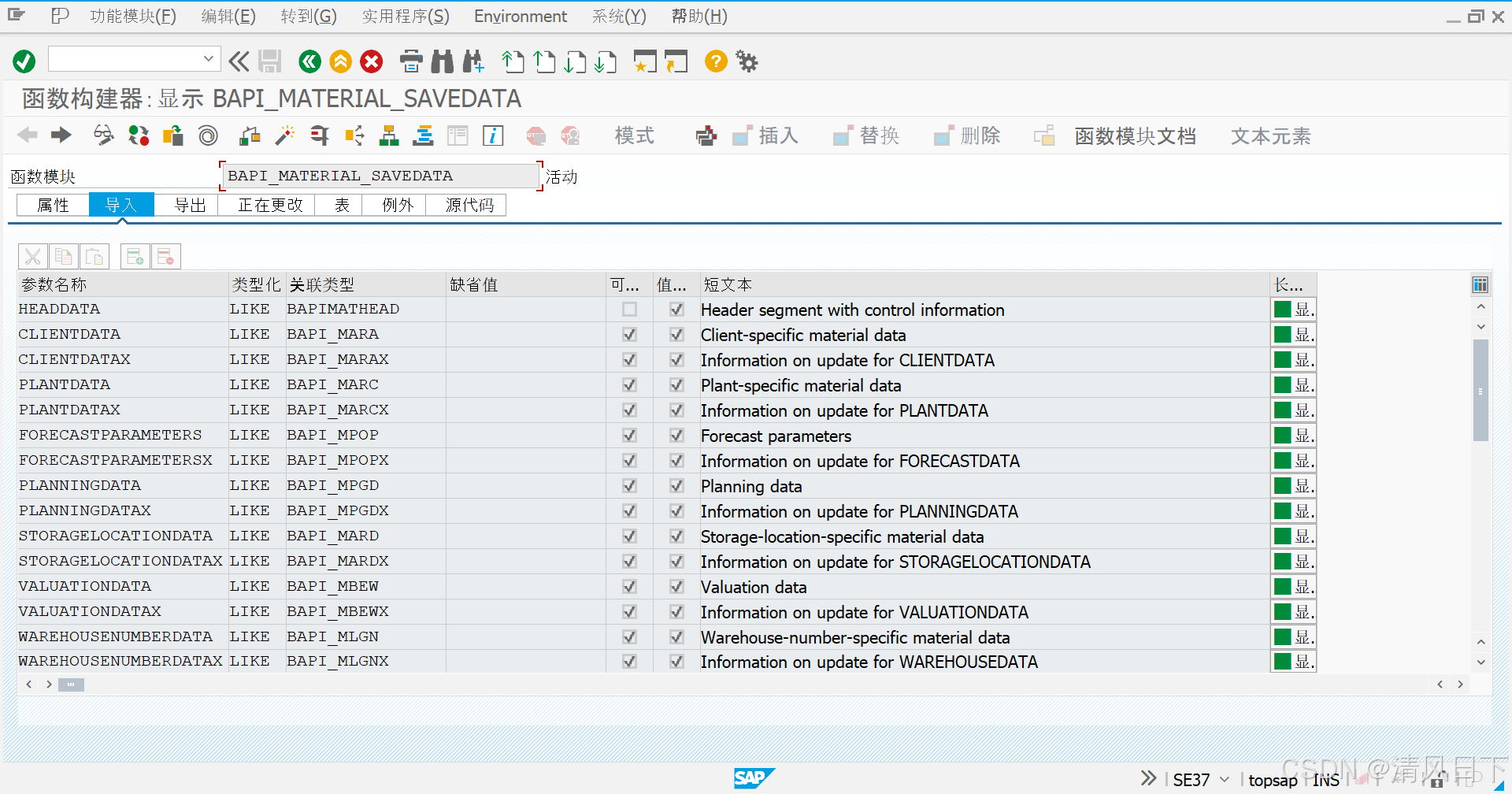Open the transaction command field dropdown
Viewport: 1512px width, 794px height.
[x=208, y=59]
